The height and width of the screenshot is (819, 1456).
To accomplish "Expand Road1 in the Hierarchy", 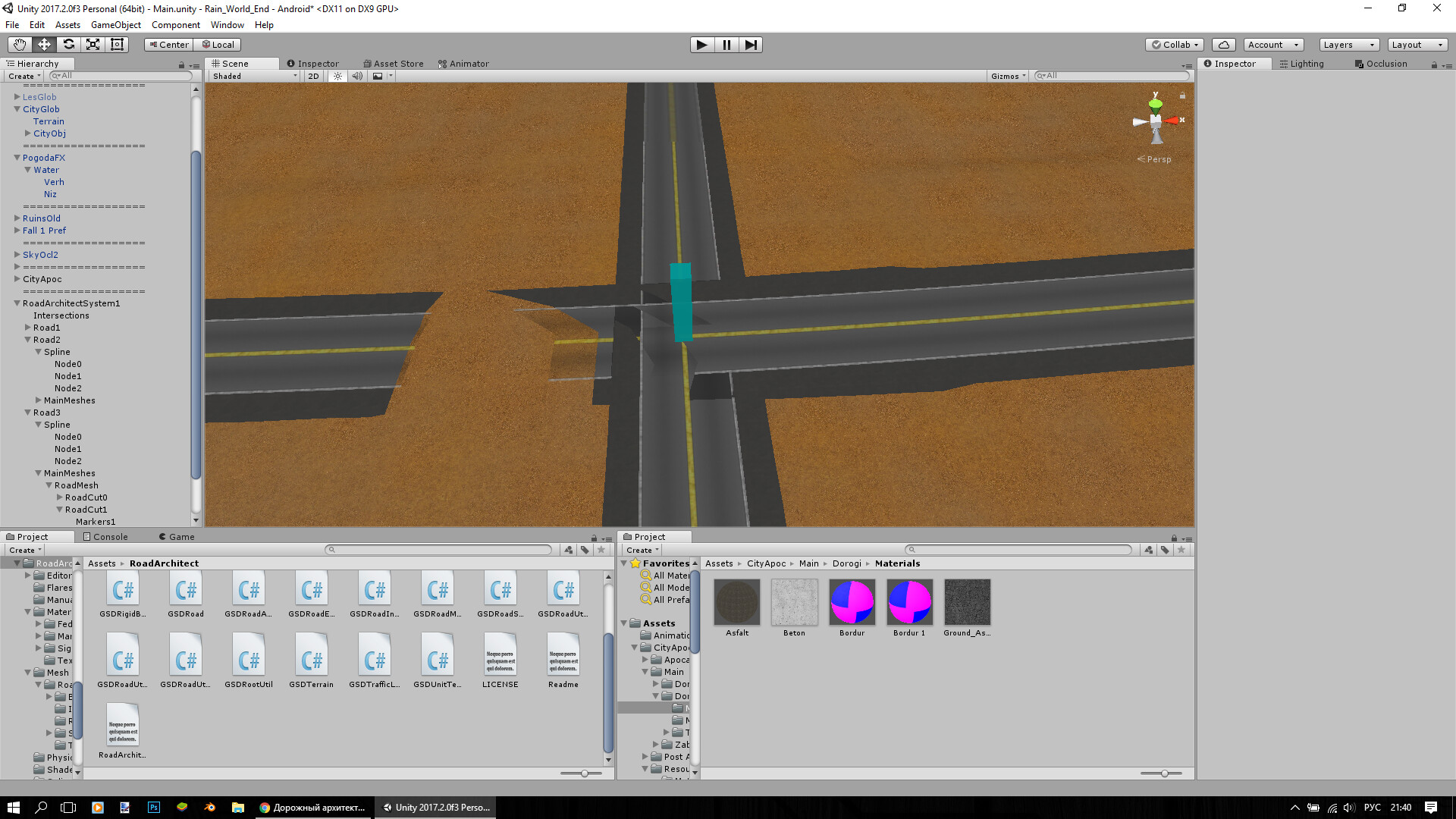I will pyautogui.click(x=28, y=327).
